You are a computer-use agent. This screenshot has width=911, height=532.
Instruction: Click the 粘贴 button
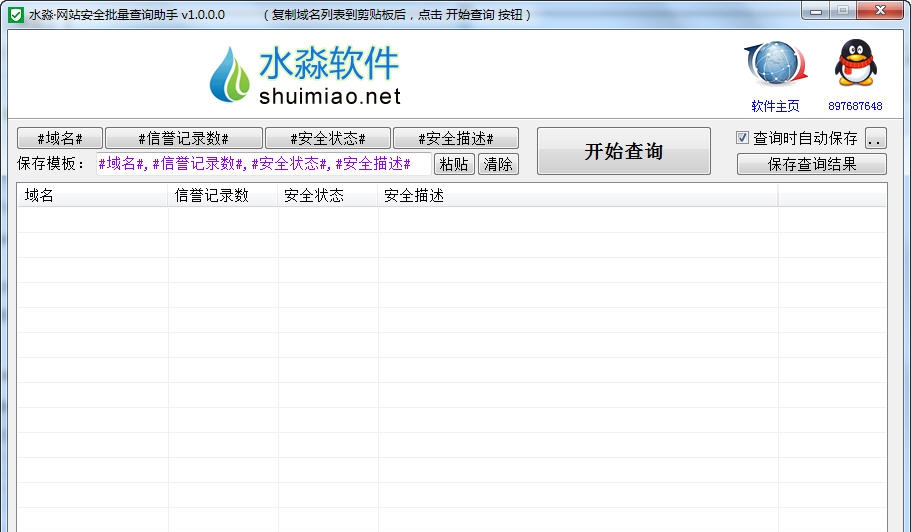click(x=454, y=164)
